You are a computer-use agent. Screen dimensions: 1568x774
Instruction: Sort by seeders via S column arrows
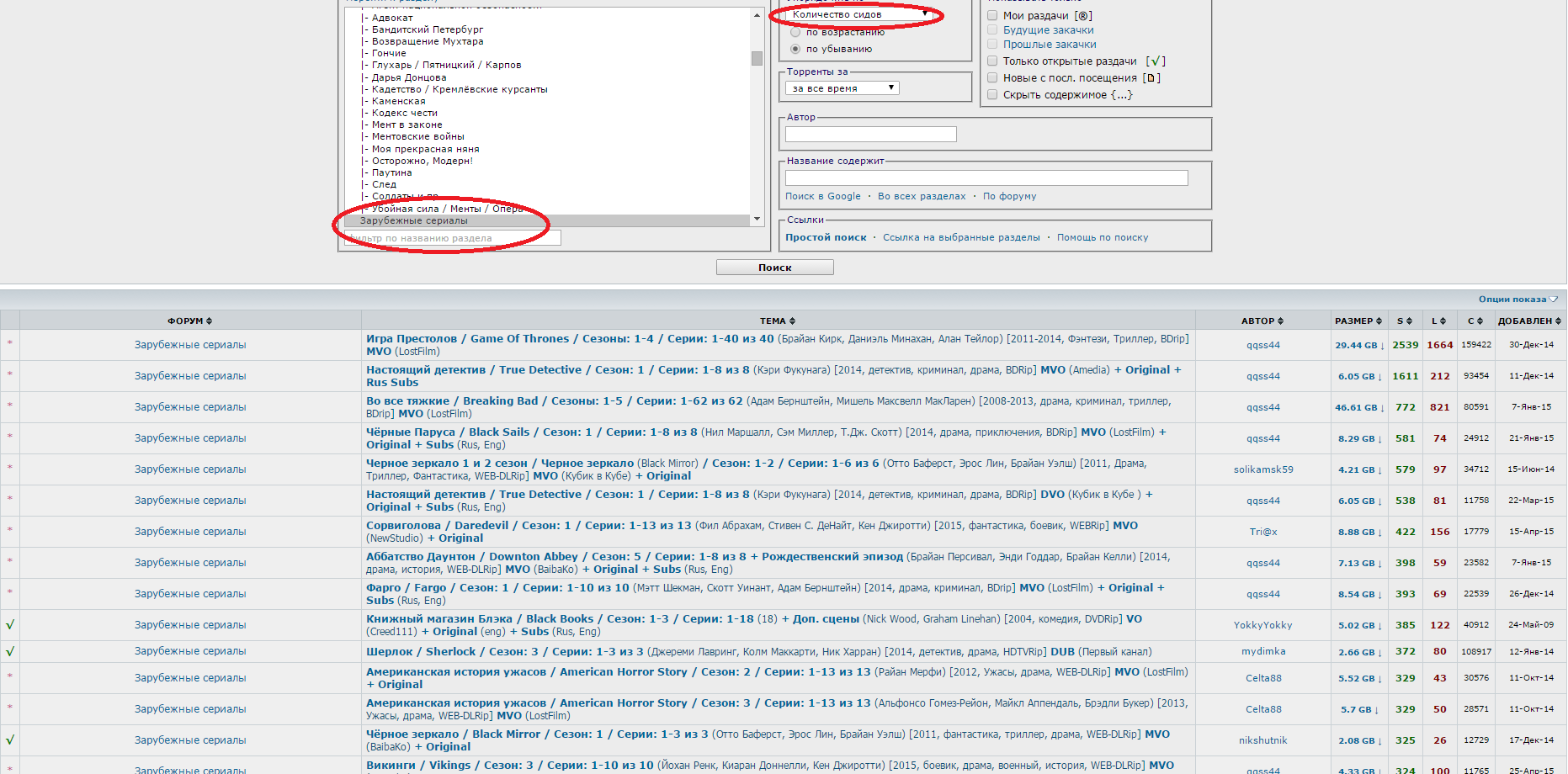(1409, 321)
